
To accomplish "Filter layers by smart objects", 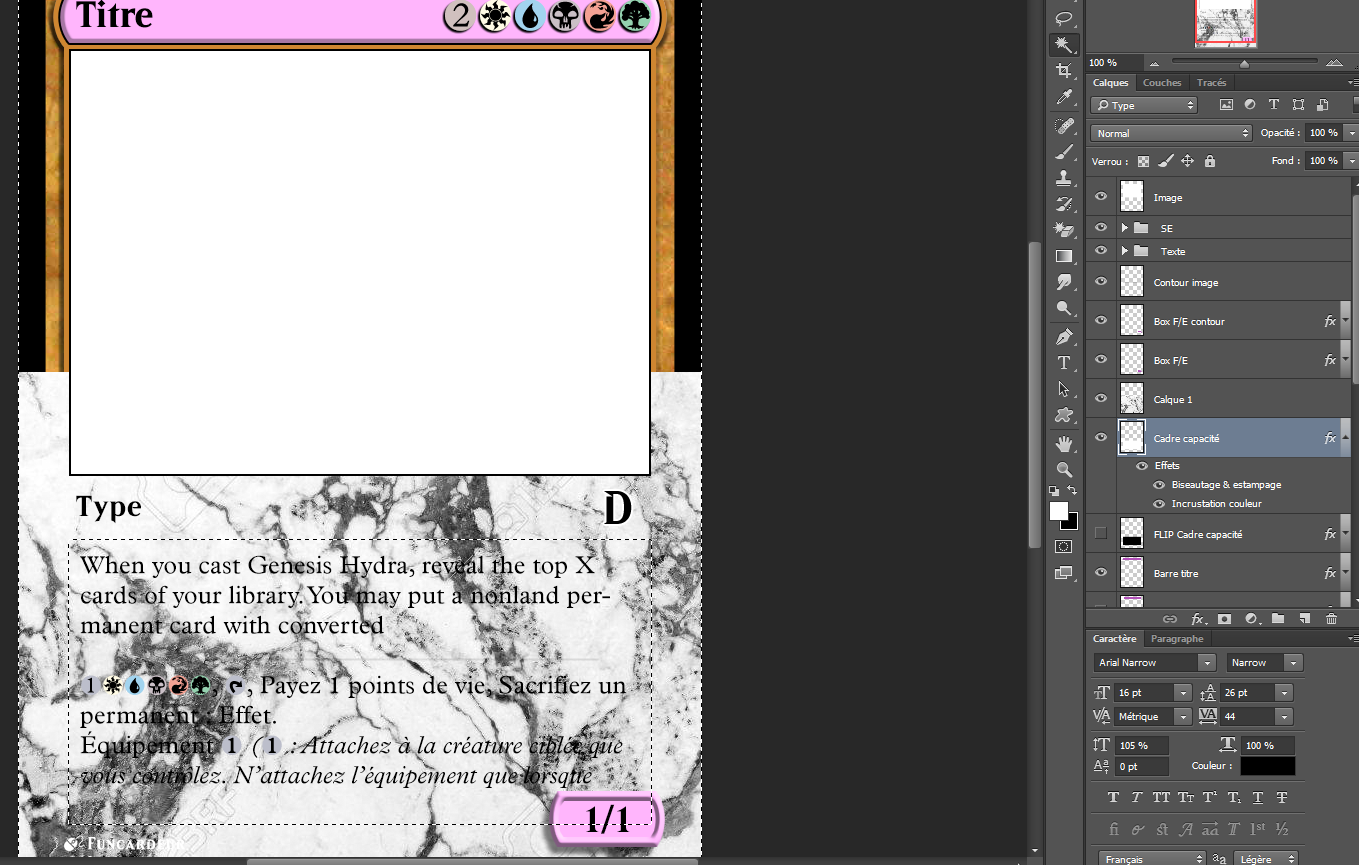I will point(1322,105).
